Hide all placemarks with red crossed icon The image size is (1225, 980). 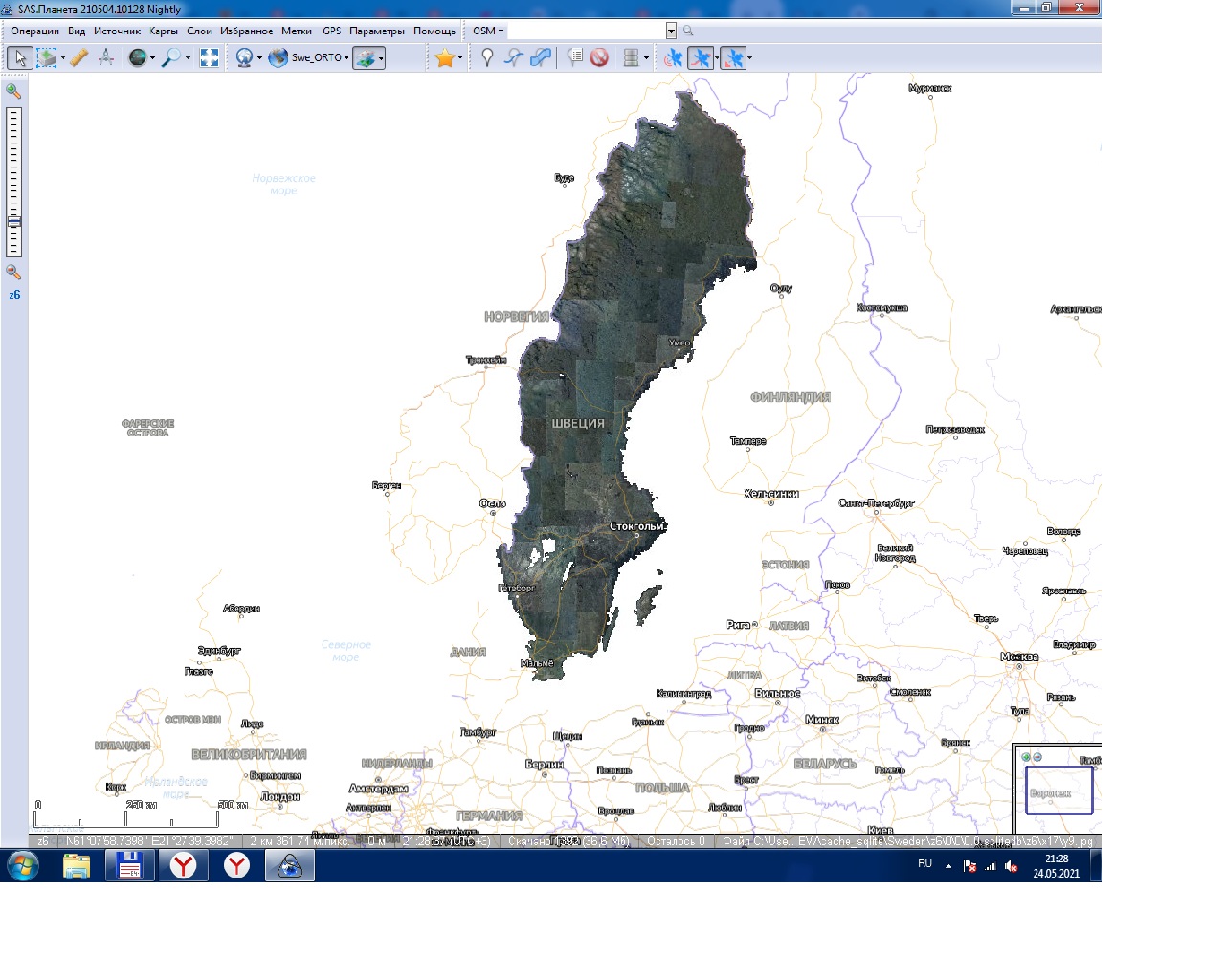tap(600, 58)
